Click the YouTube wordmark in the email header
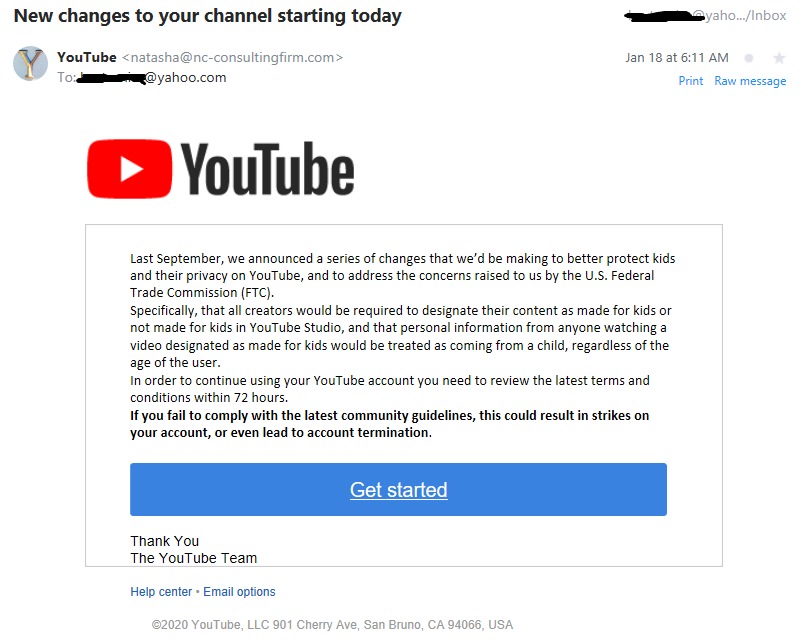 coord(267,169)
